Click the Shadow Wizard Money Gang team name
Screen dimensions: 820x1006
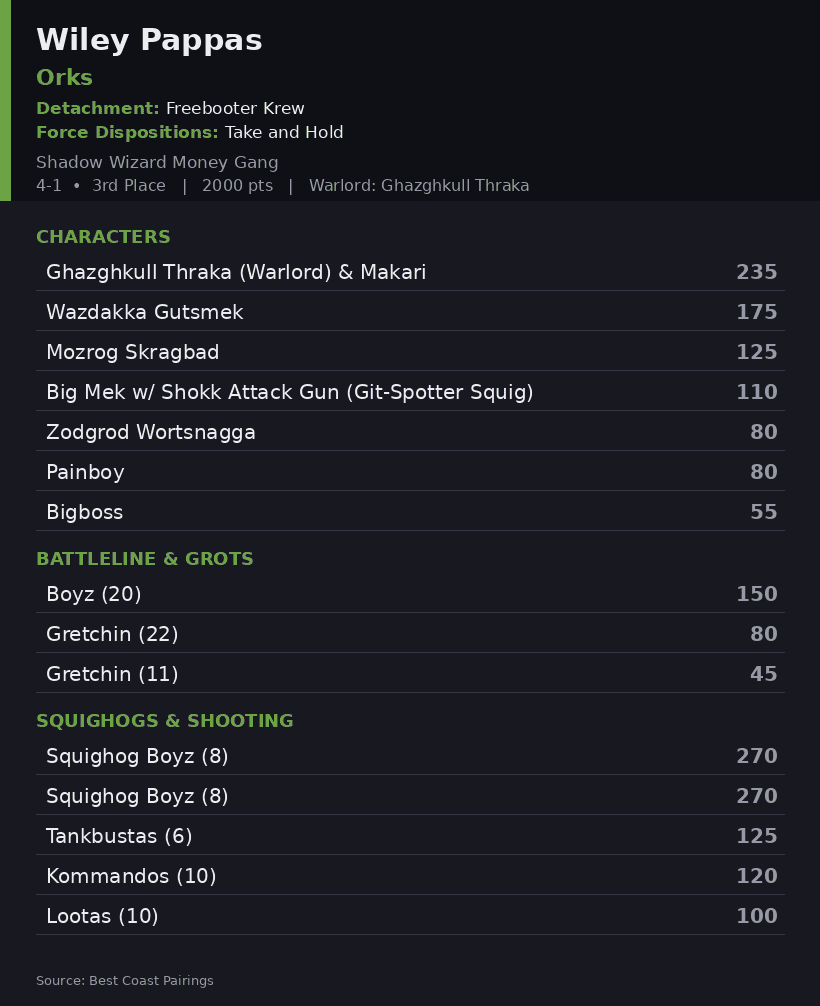pyautogui.click(x=157, y=162)
